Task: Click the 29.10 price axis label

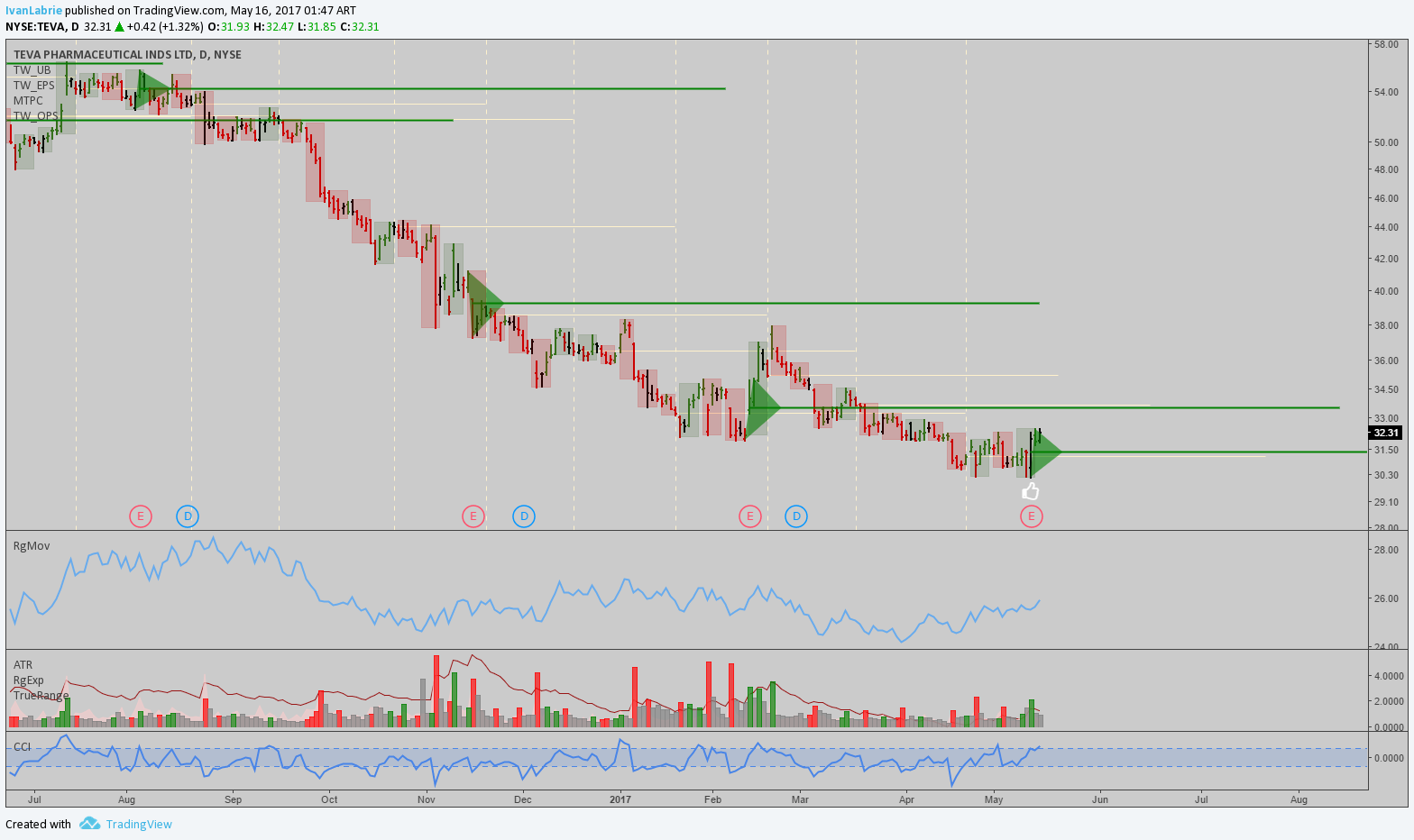Action: tap(1386, 502)
